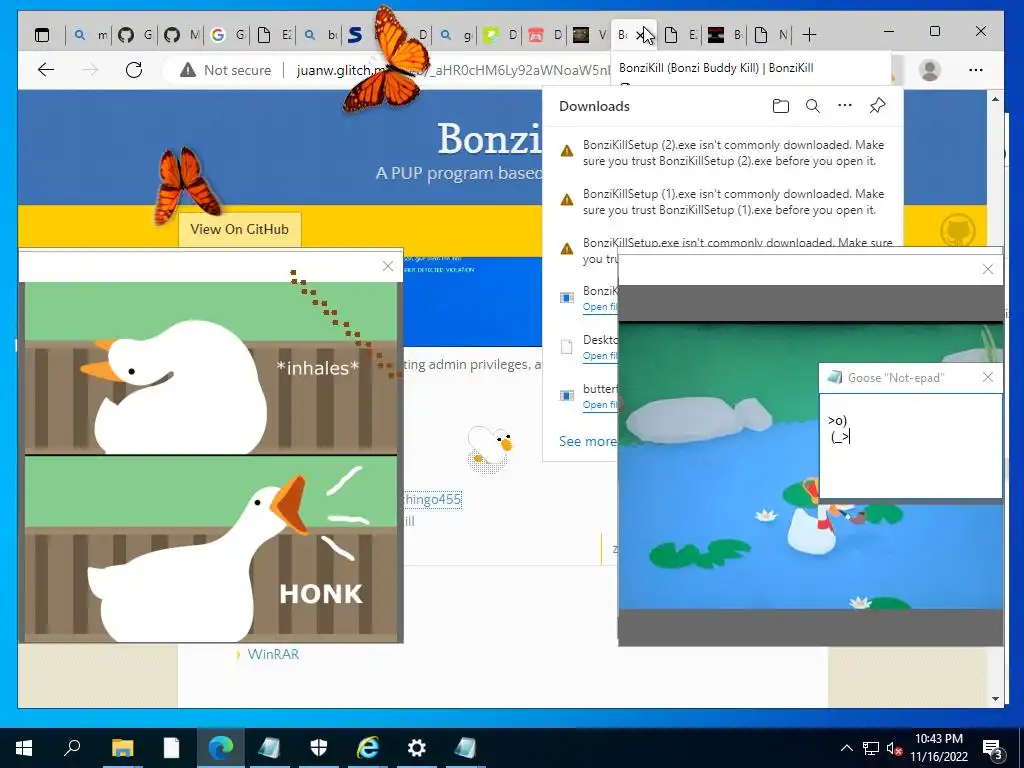
Task: Open Edge Settings and more menu
Action: pos(976,70)
